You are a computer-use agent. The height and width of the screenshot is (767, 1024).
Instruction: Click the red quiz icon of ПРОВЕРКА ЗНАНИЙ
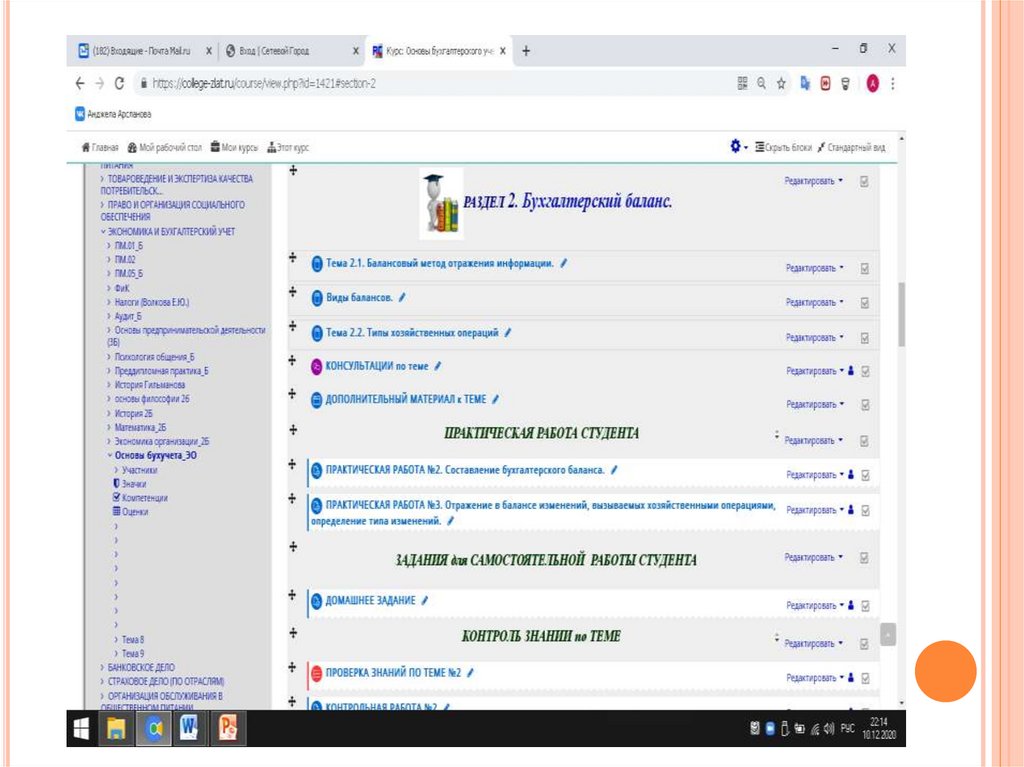[317, 673]
